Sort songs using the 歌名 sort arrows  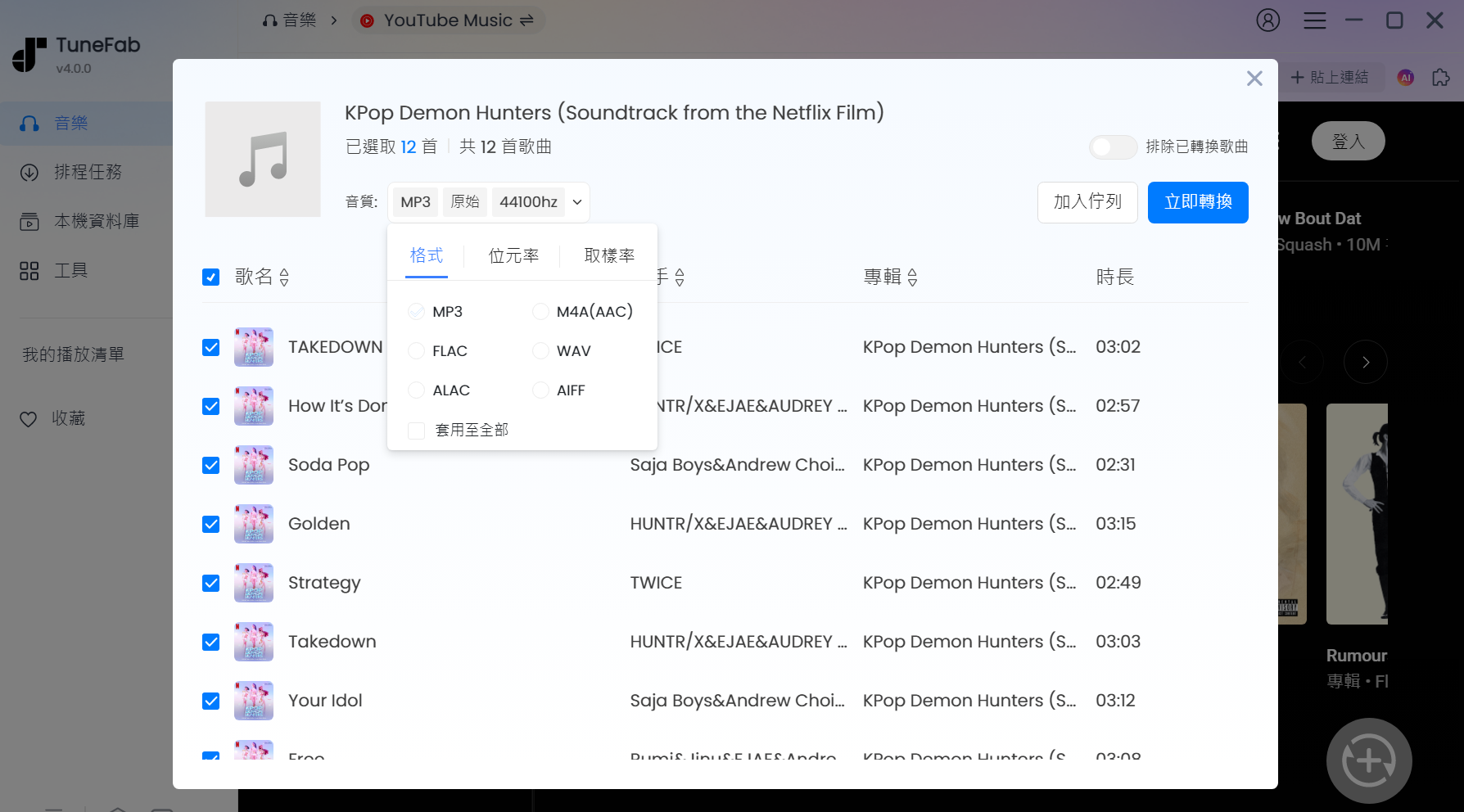(x=283, y=277)
